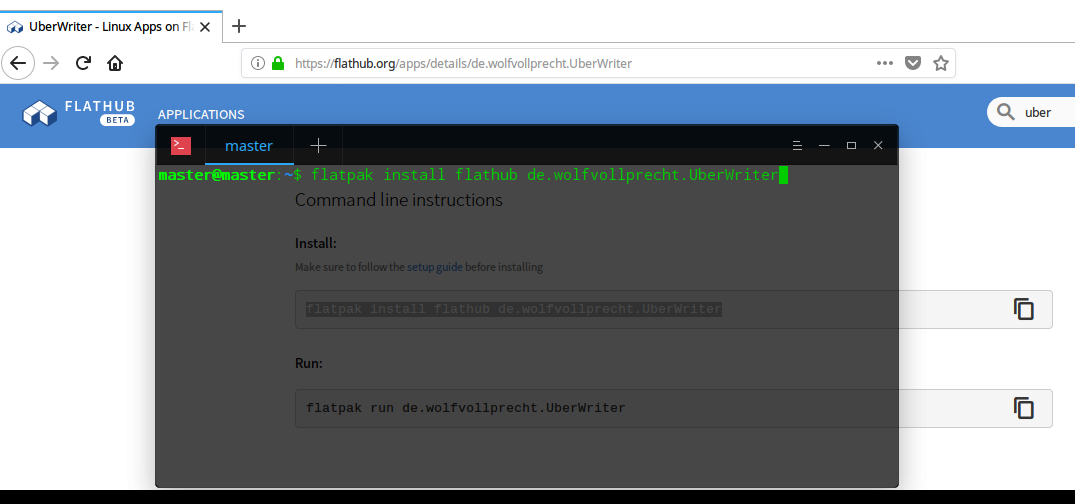
Task: Open page actions three-dot menu
Action: [x=885, y=63]
